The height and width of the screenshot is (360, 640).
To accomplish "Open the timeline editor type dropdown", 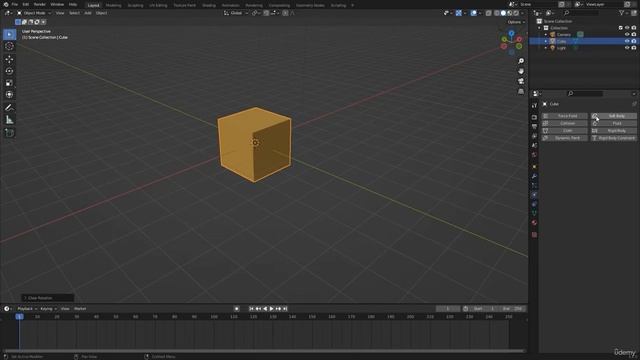I will [7, 309].
